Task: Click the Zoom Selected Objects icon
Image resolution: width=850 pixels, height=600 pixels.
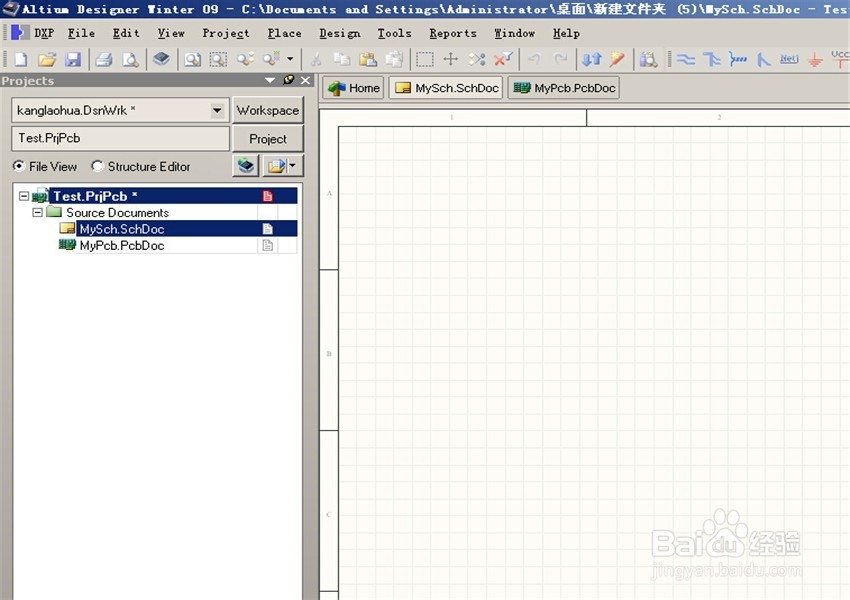Action: (245, 59)
